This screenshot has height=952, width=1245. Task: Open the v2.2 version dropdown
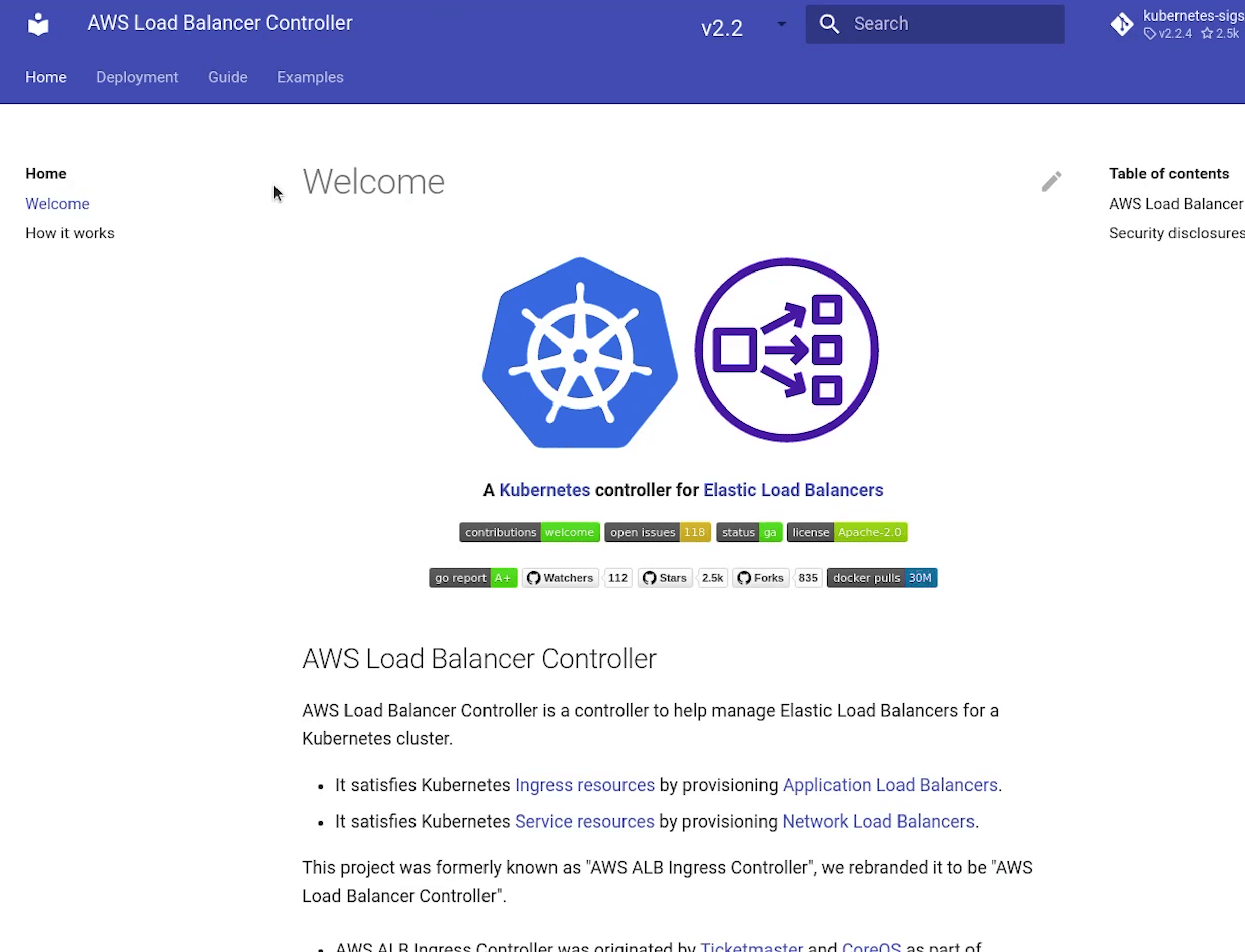pos(721,28)
